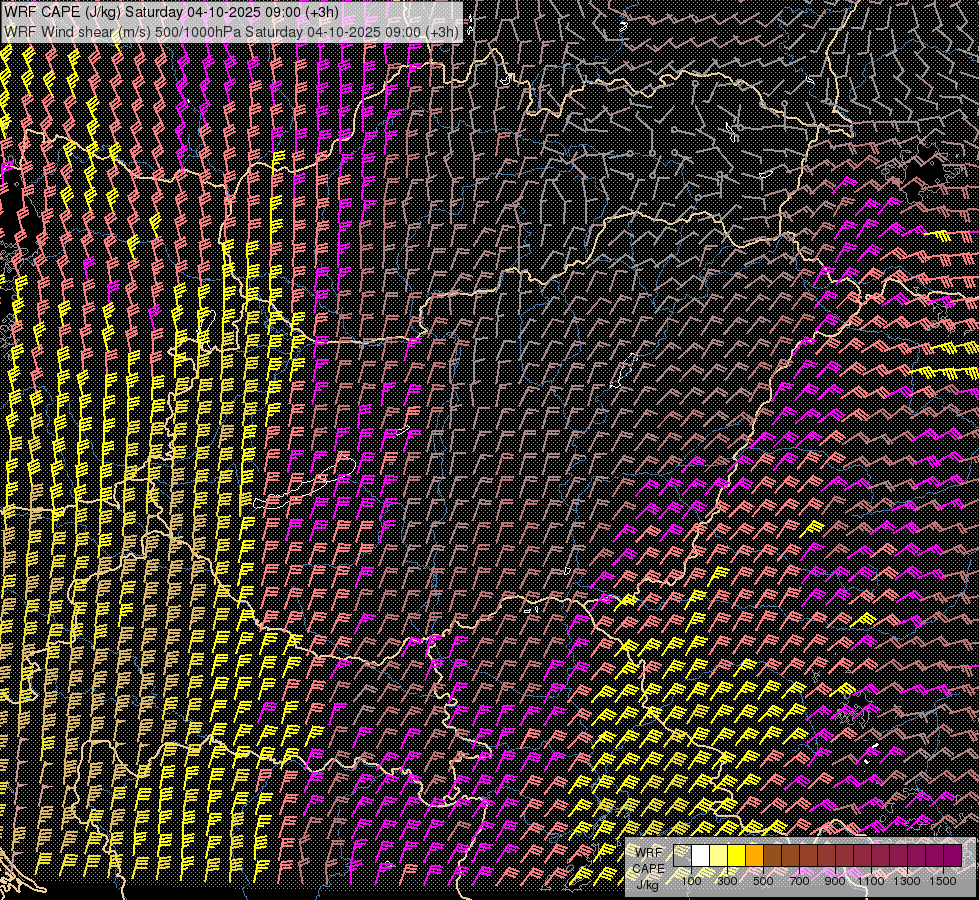Pick the bright yellow swatch before the 400 mark
The width and height of the screenshot is (979, 900).
click(737, 856)
